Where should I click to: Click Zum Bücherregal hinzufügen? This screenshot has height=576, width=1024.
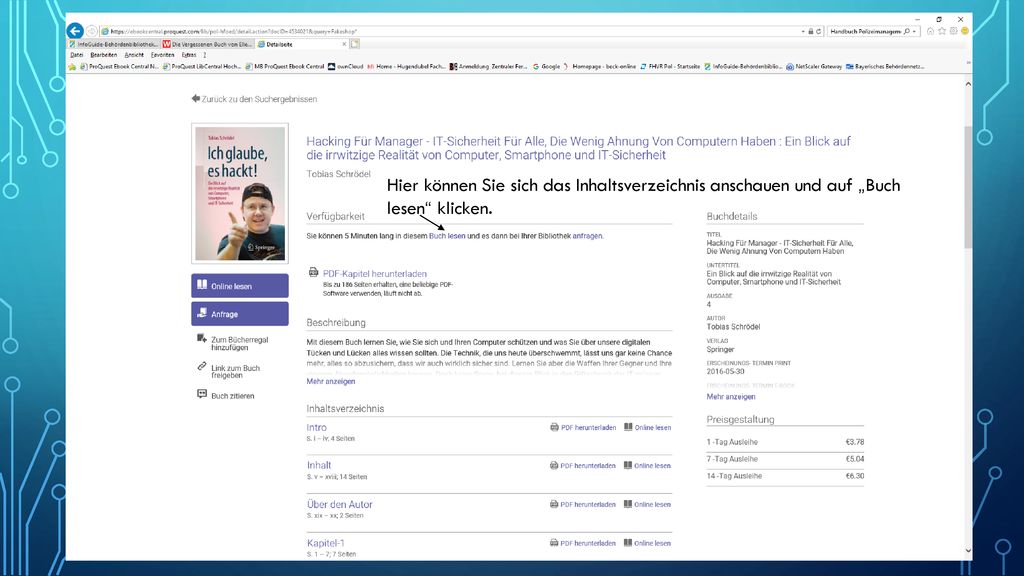coord(233,344)
